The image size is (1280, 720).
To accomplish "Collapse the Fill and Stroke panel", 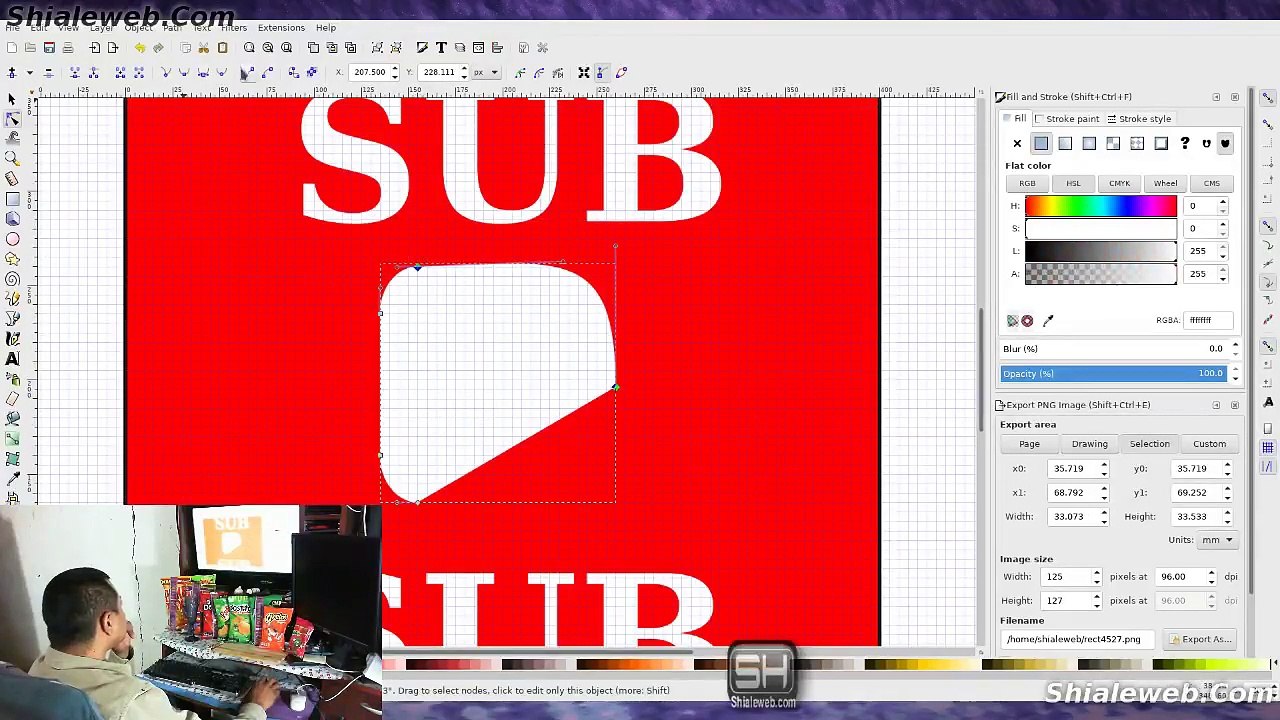I will click(x=1216, y=97).
